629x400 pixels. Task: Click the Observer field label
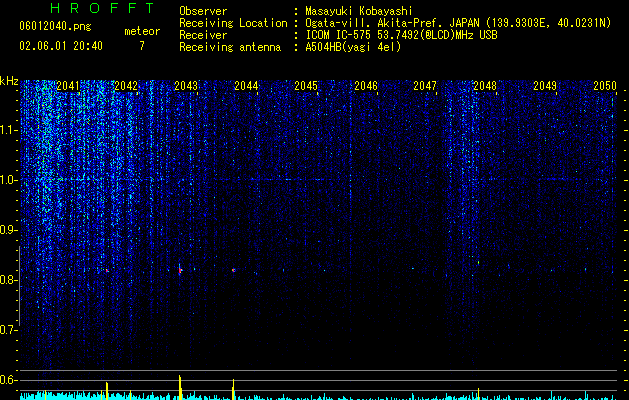click(203, 11)
